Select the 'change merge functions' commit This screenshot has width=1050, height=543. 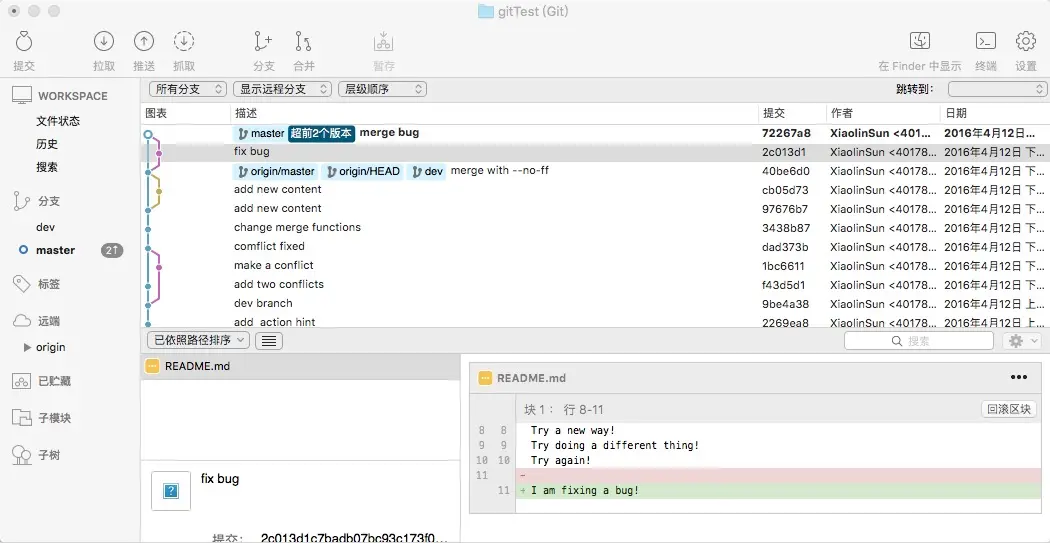[595, 228]
